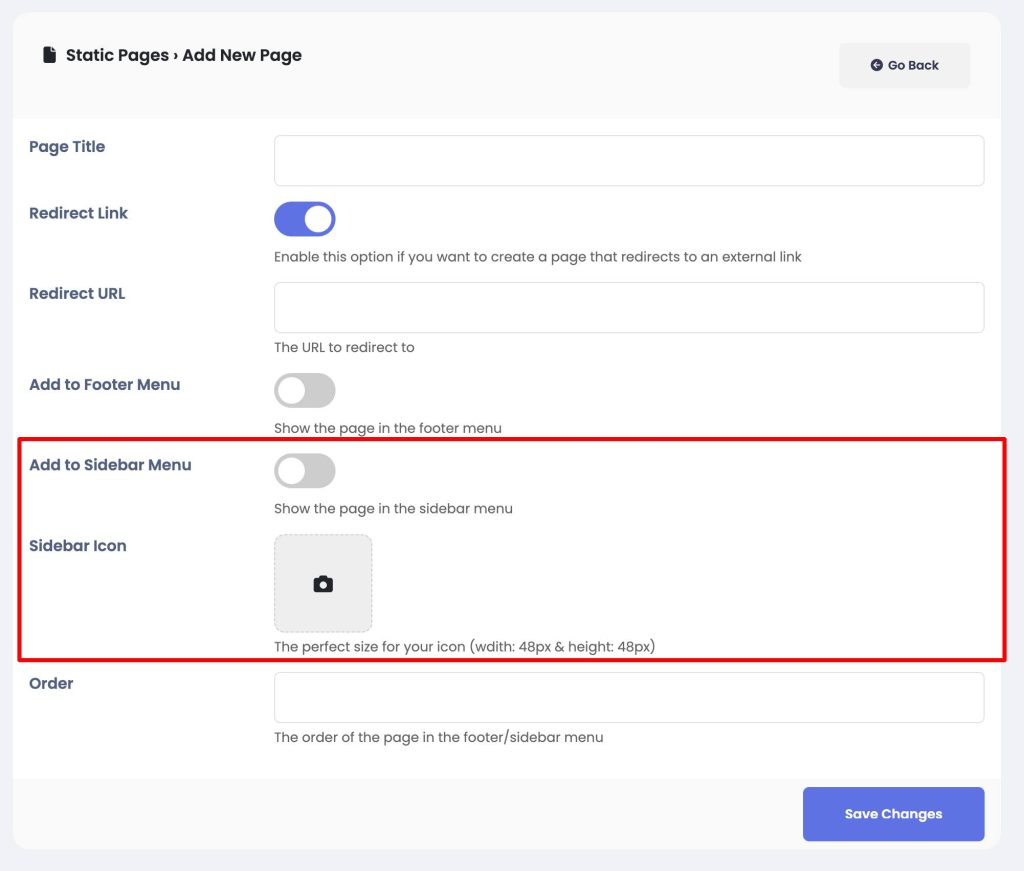Enable the Add to Sidebar Menu toggle

(304, 471)
